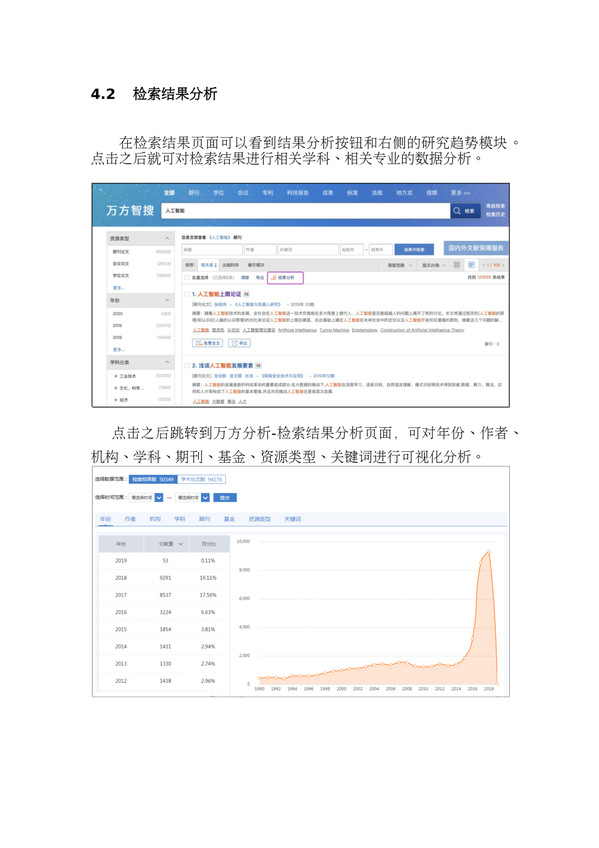599x848 pixels.
Task: Click the M badge beside second result title
Action: [258, 366]
